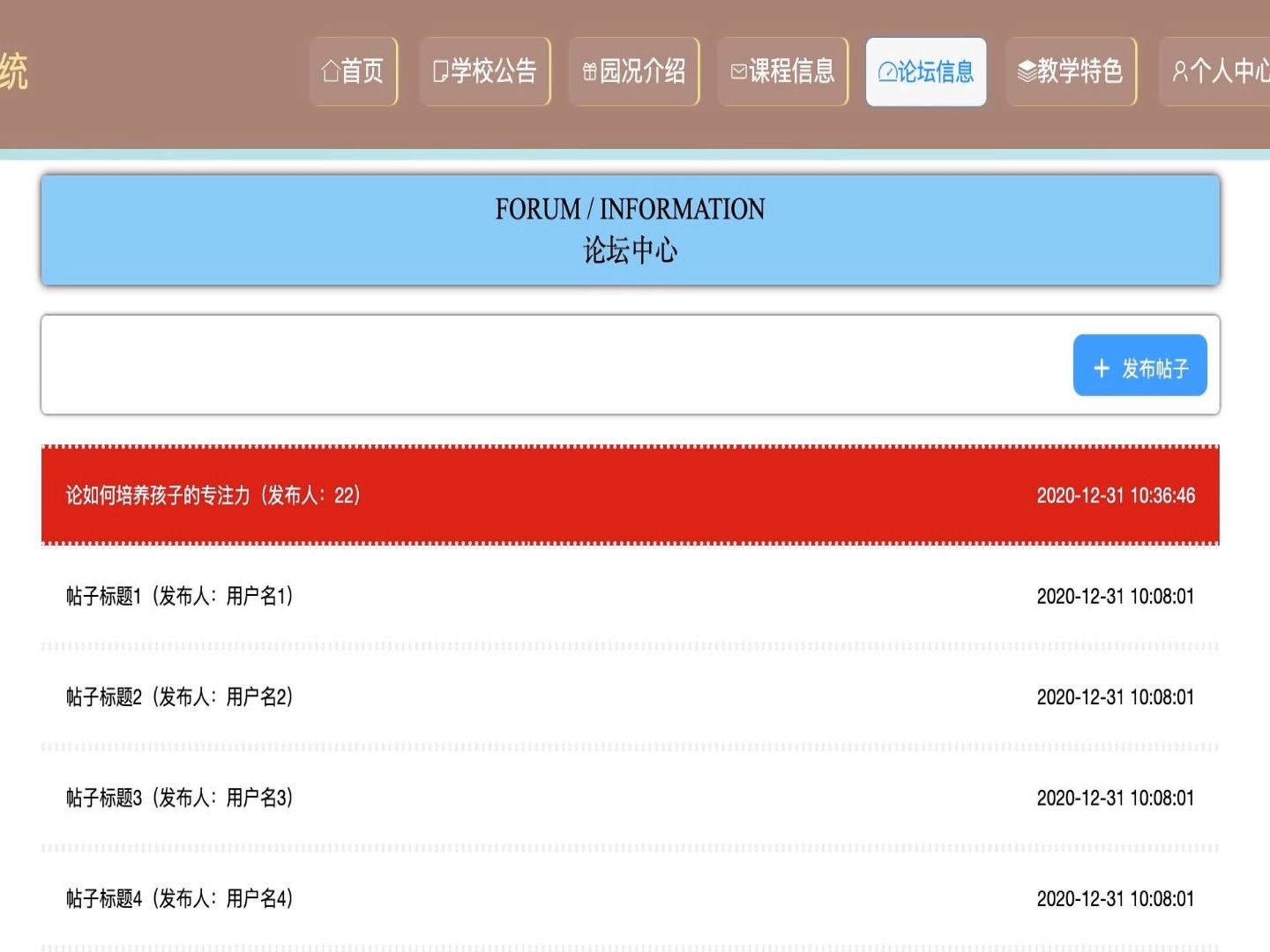Click the user icon beside 个人中心
This screenshot has width=1270, height=952.
(x=1180, y=71)
